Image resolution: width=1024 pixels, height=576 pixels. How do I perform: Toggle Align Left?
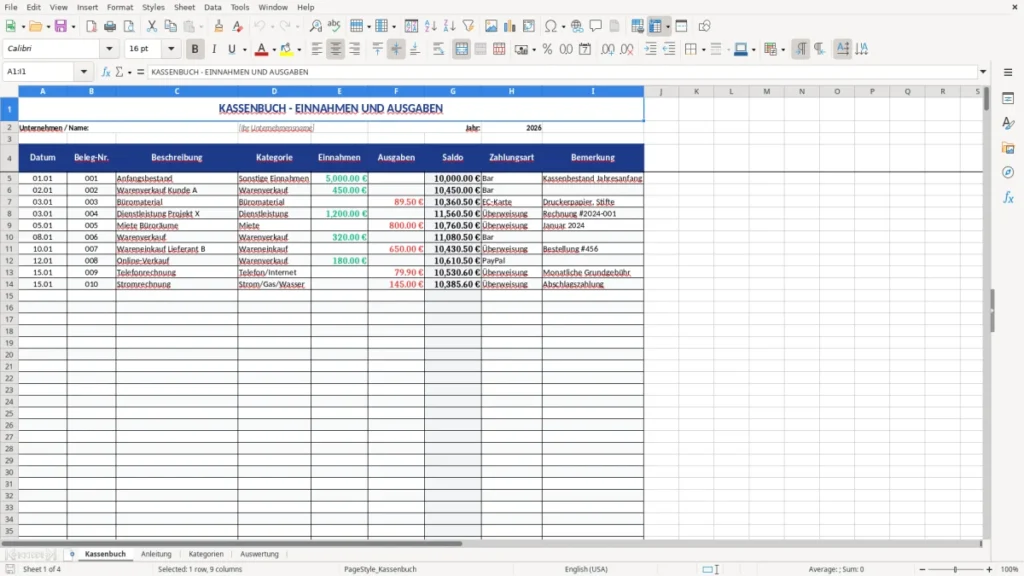(317, 49)
